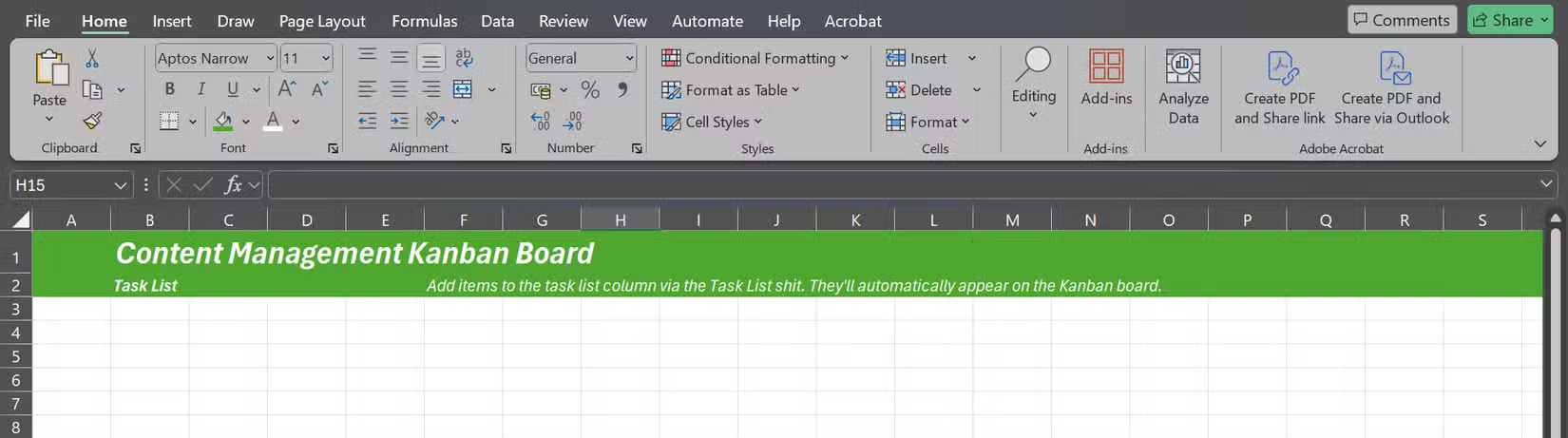Expand the Name Box dropdown
Viewport: 1568px width, 438px height.
(x=120, y=185)
